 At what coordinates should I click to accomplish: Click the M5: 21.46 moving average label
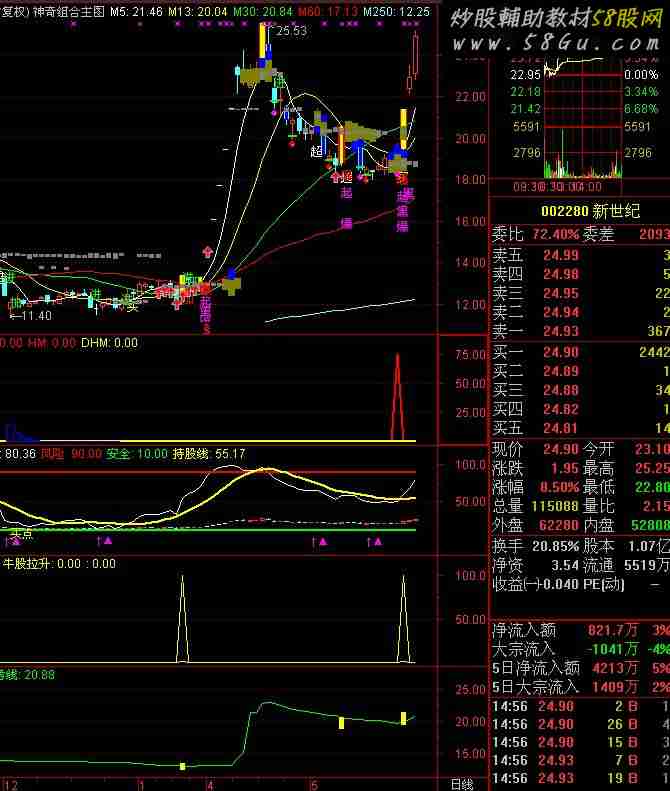[x=137, y=11]
